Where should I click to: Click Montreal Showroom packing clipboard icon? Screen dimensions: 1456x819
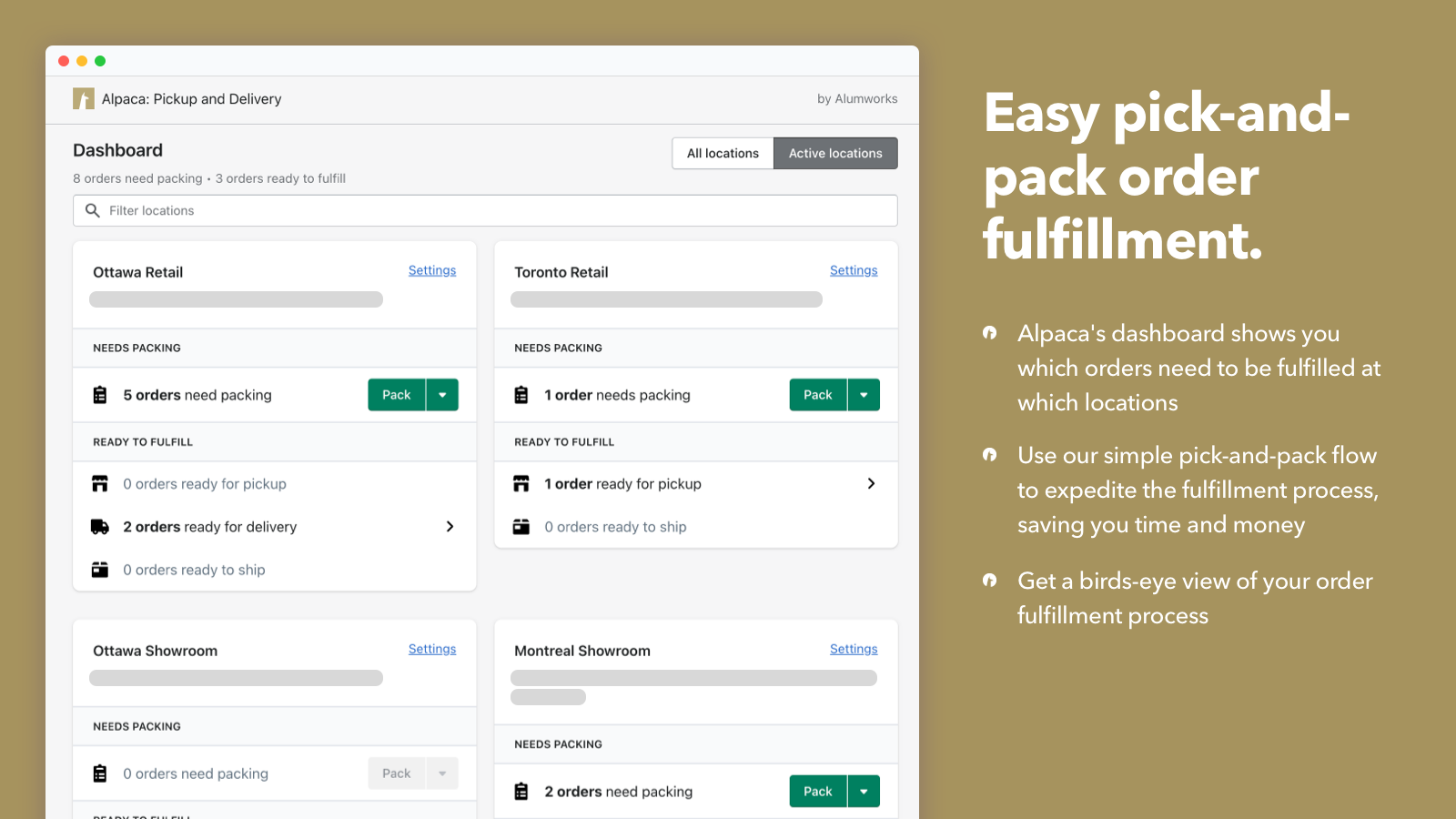click(x=521, y=792)
